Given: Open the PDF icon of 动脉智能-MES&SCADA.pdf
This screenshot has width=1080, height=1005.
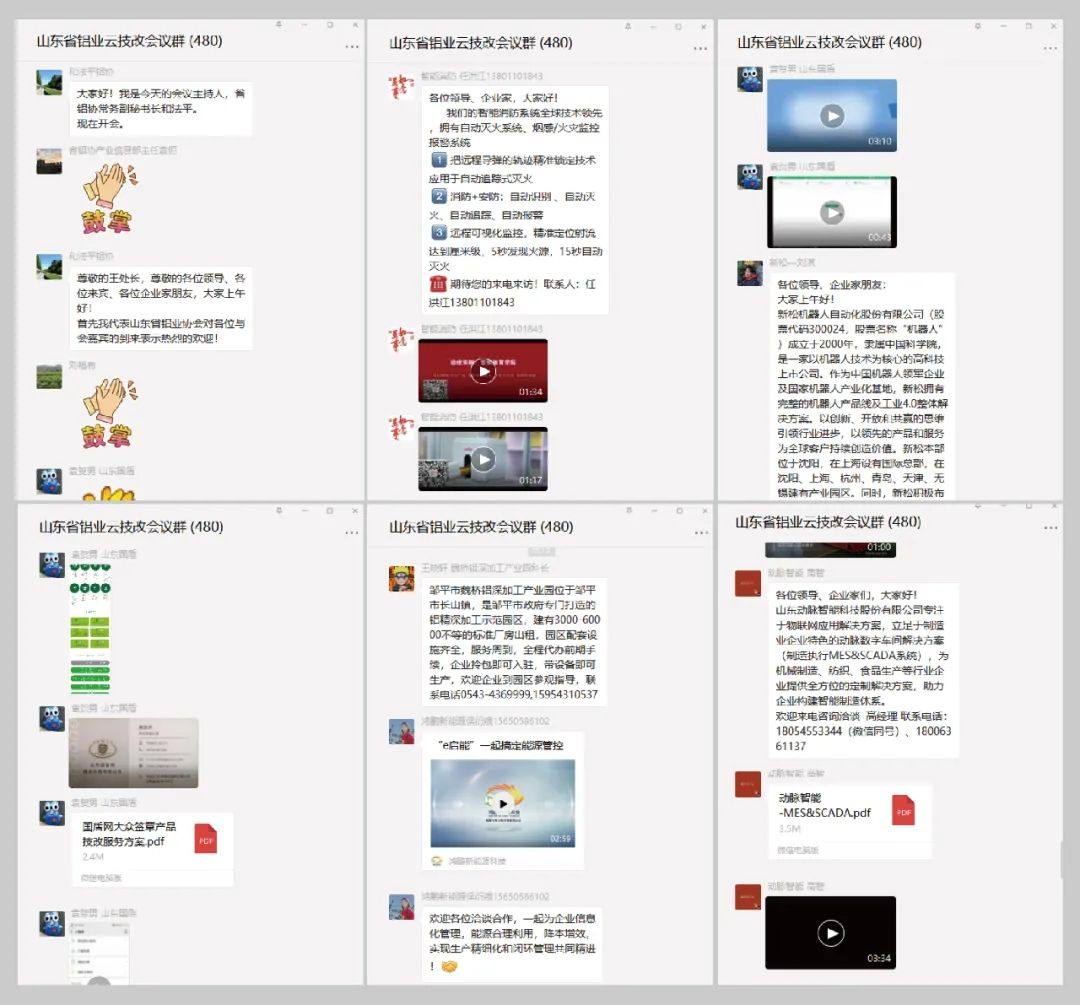Looking at the screenshot, I should coord(903,810).
